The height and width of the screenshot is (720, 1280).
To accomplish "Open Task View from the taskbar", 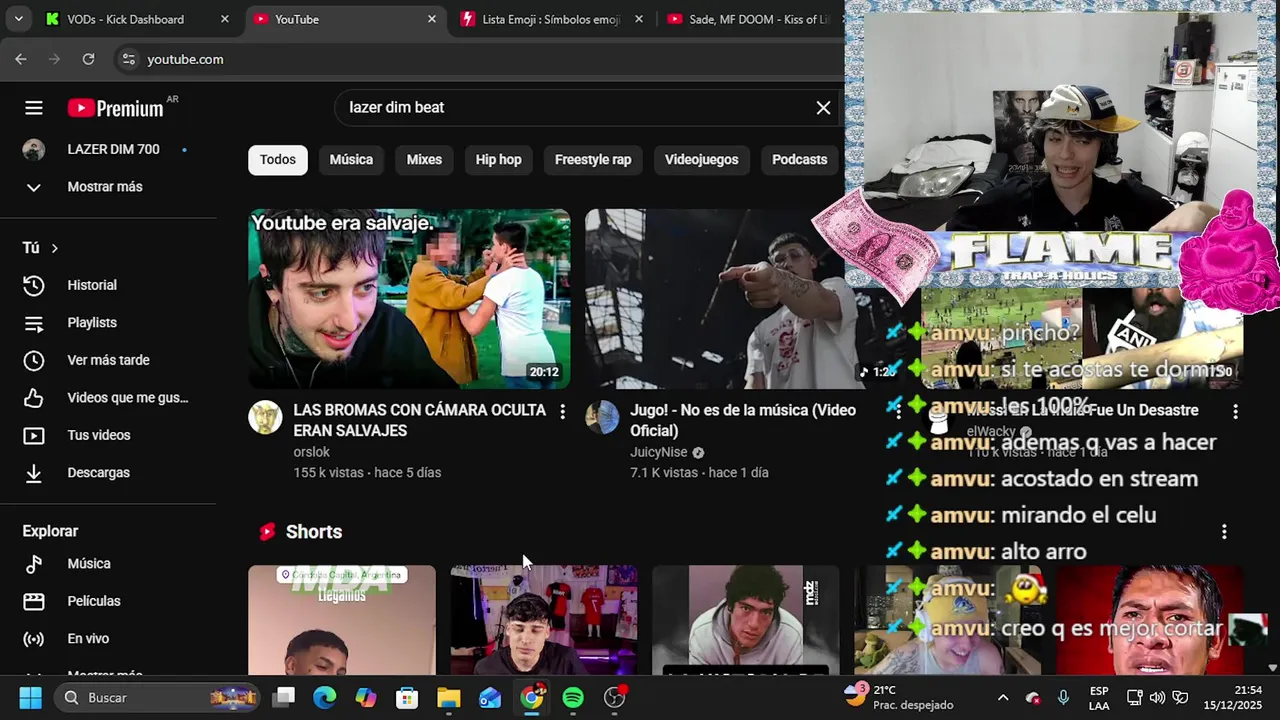I will tap(284, 698).
